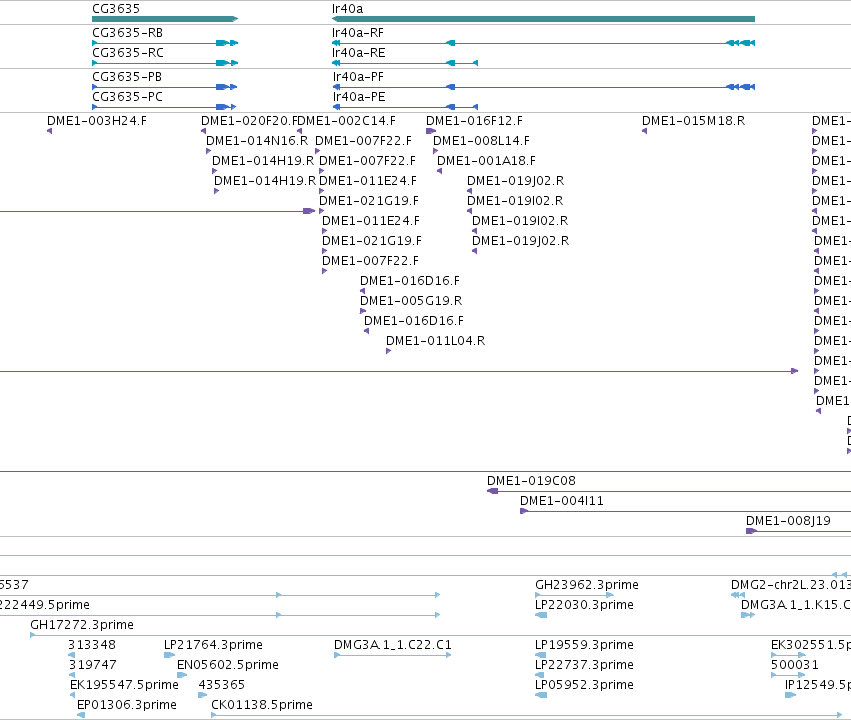The image size is (851, 720).
Task: Click the DME1-004I11 BAC label
Action: pyautogui.click(x=562, y=501)
